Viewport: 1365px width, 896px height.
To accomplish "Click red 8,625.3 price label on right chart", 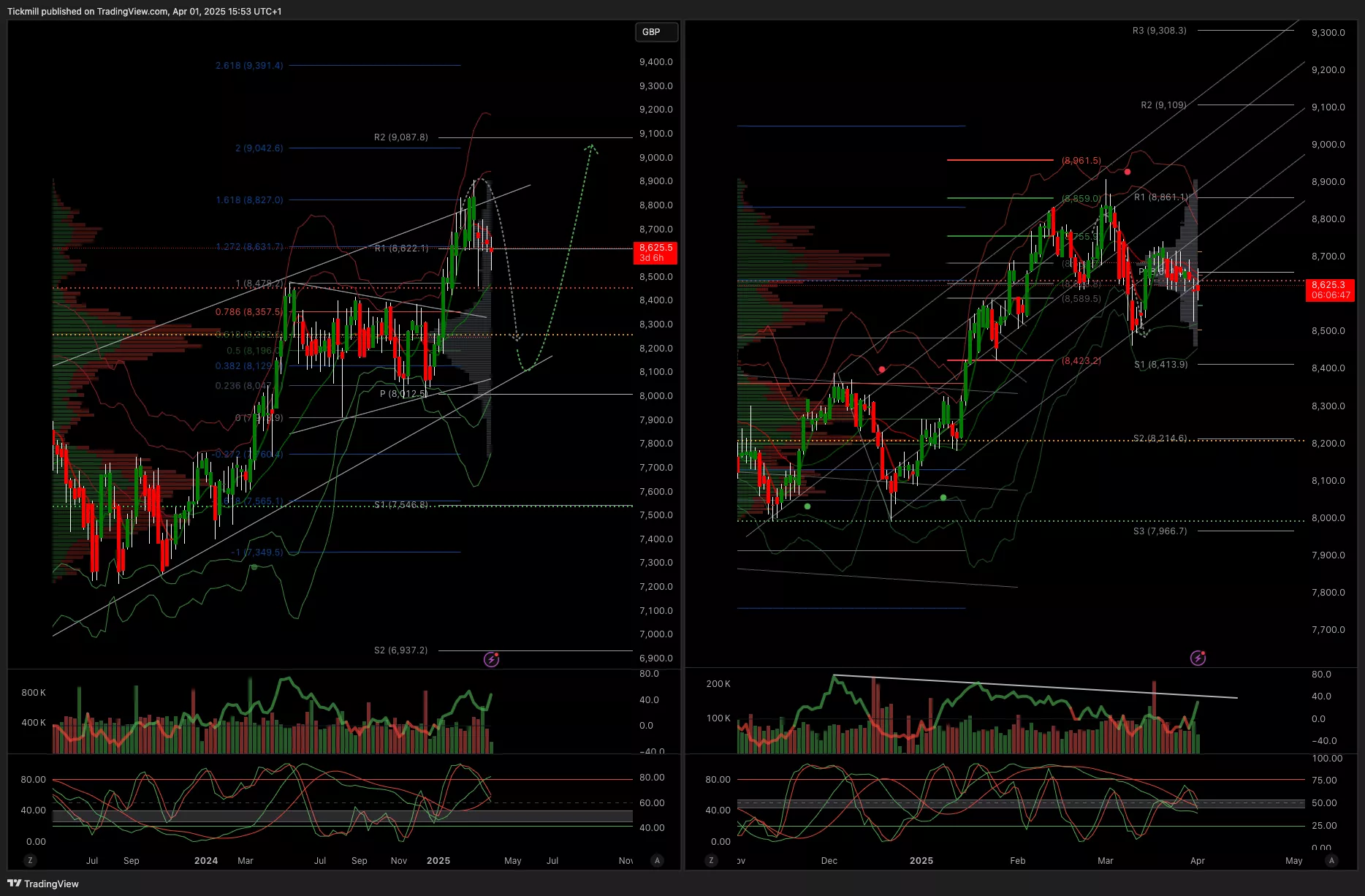I will click(x=1330, y=289).
